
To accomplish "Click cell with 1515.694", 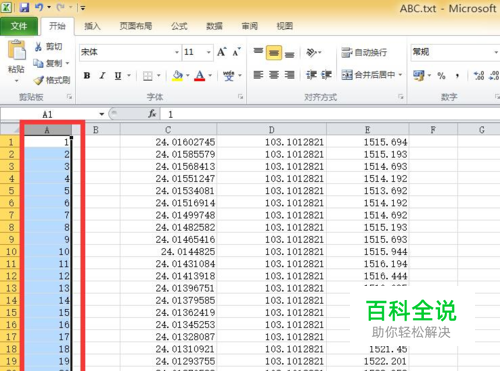I will 367,142.
